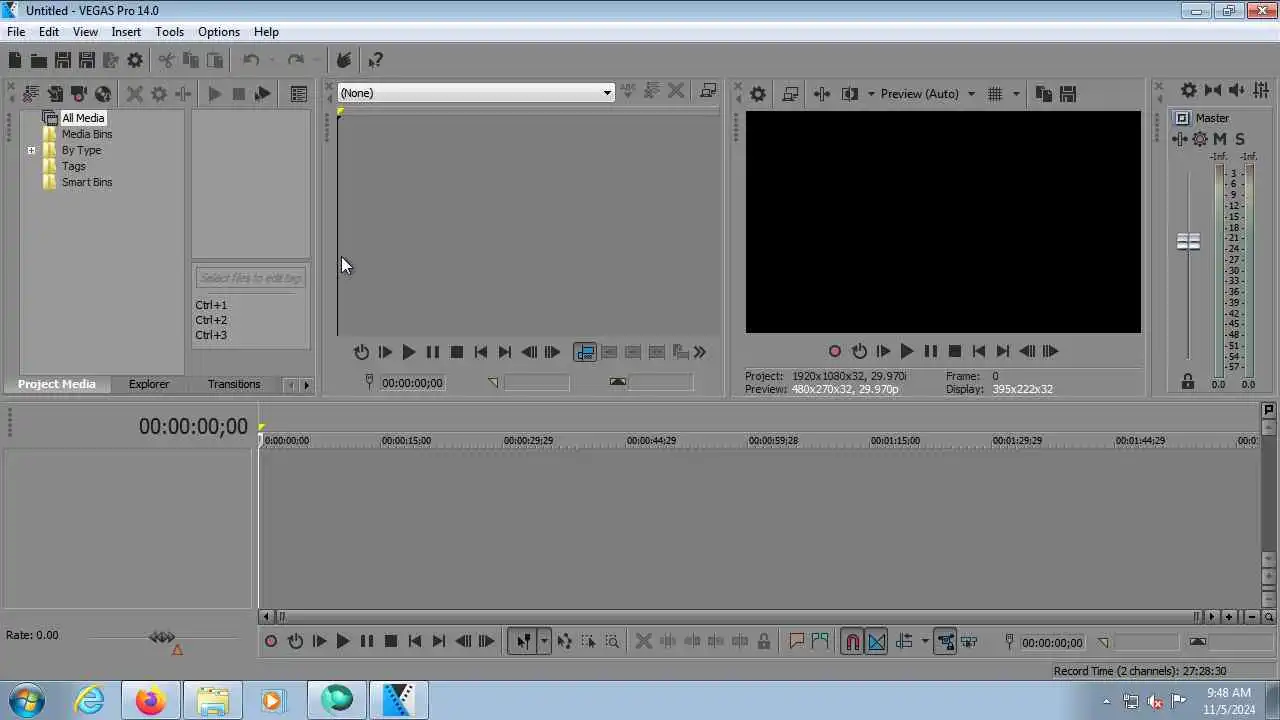Click Selection Edit Tool in timeline toolbar
Image resolution: width=1280 pixels, height=720 pixels.
(588, 642)
